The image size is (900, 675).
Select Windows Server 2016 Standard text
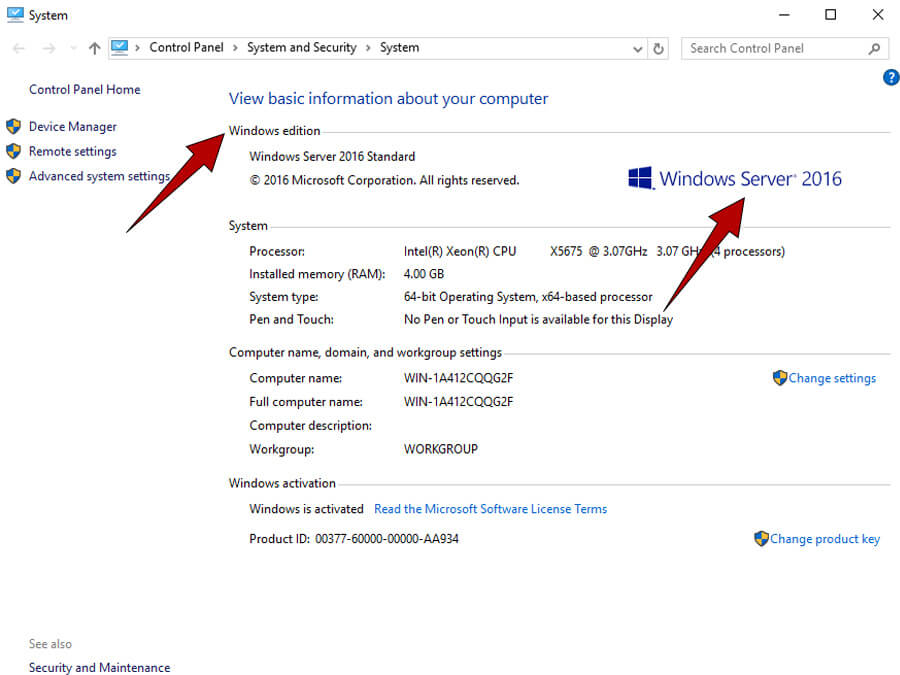[332, 157]
